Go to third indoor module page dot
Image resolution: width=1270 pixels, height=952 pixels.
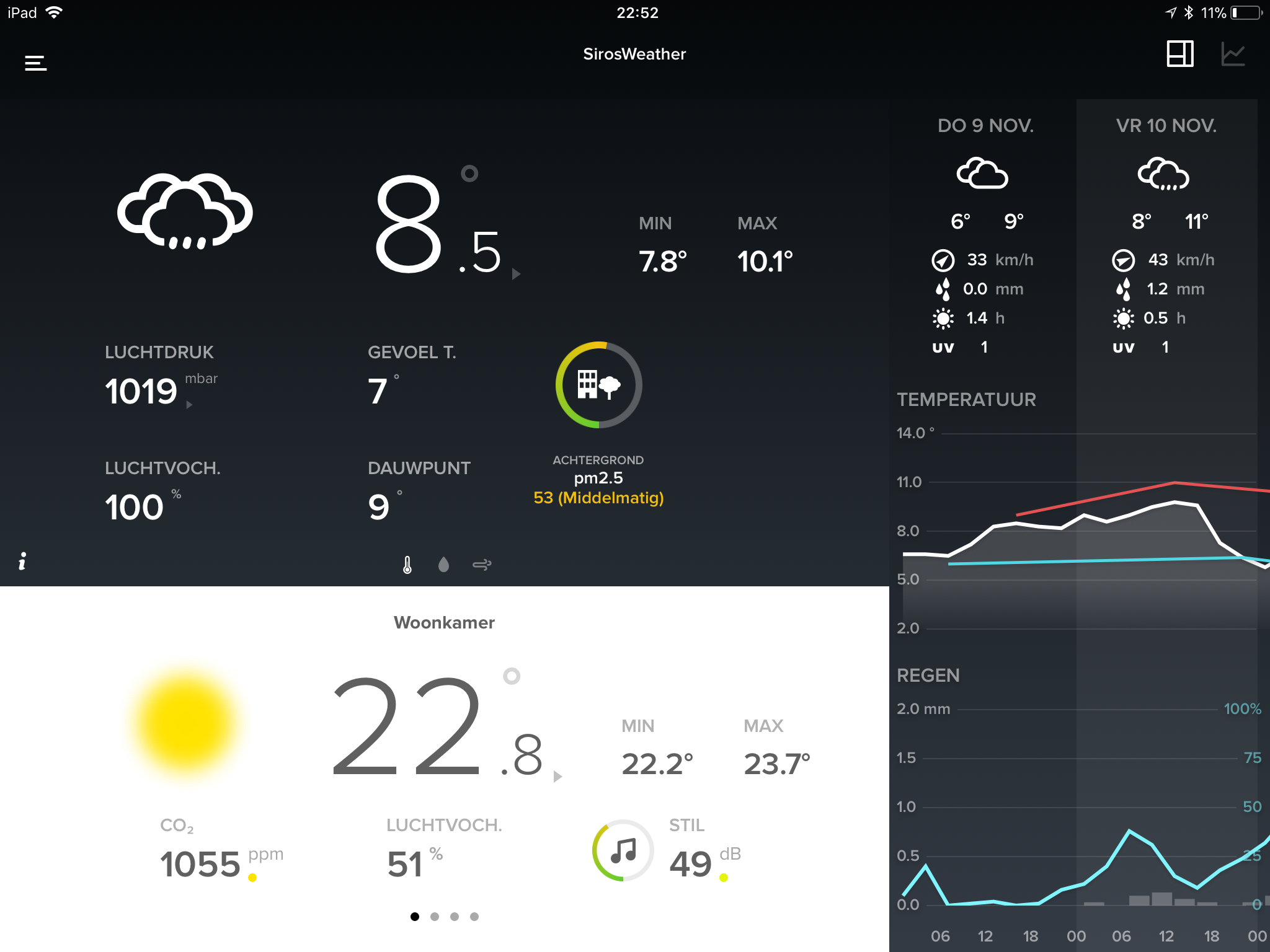pyautogui.click(x=455, y=917)
